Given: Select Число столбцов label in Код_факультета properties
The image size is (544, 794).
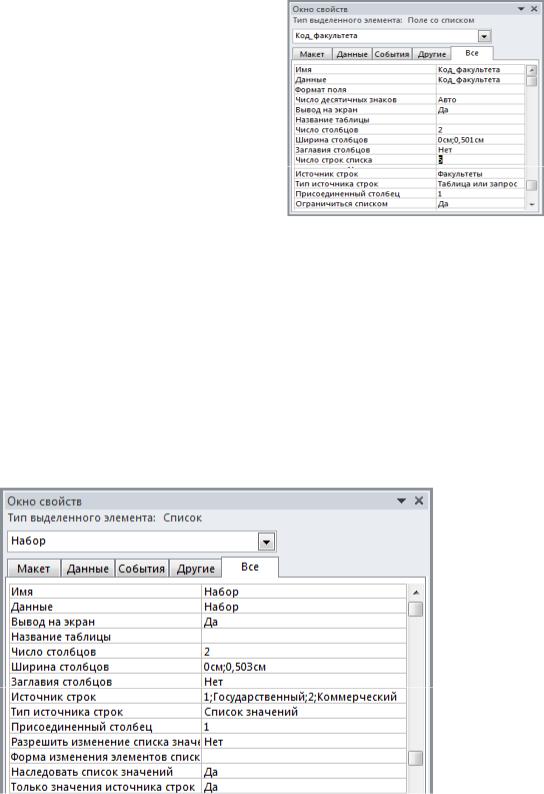Looking at the screenshot, I should (327, 130).
